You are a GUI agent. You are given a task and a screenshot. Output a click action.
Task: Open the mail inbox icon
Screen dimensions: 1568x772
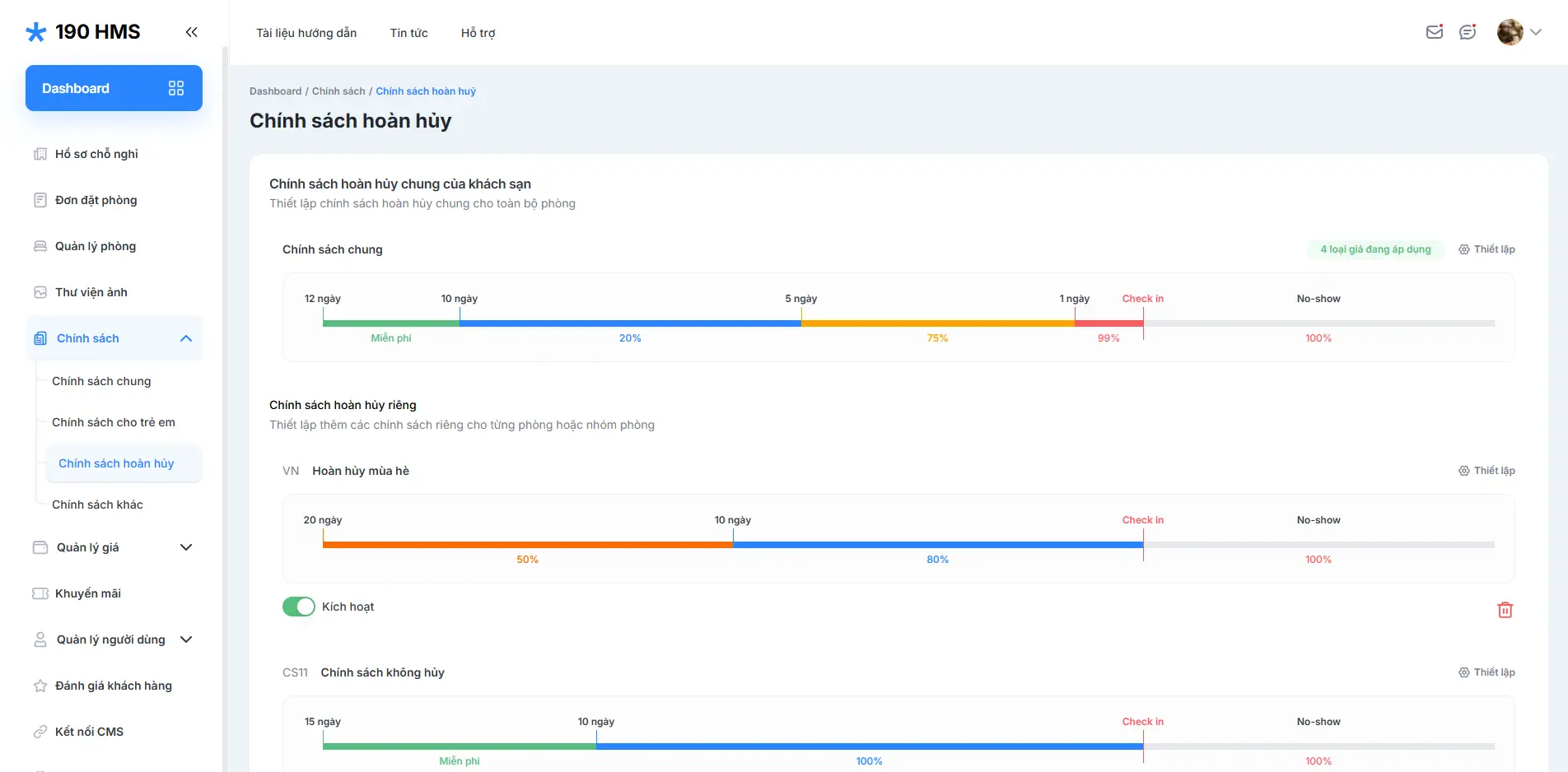click(x=1434, y=32)
